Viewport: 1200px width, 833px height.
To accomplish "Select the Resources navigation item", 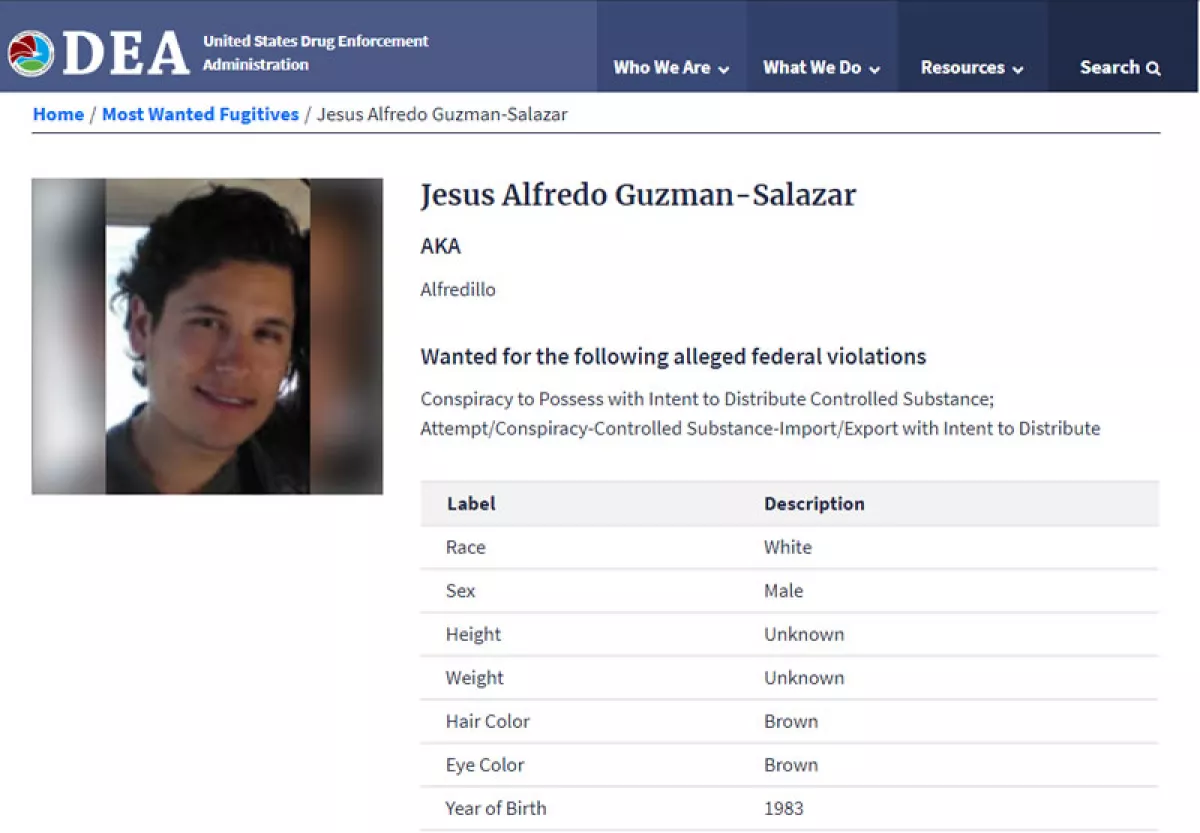I will click(x=962, y=68).
